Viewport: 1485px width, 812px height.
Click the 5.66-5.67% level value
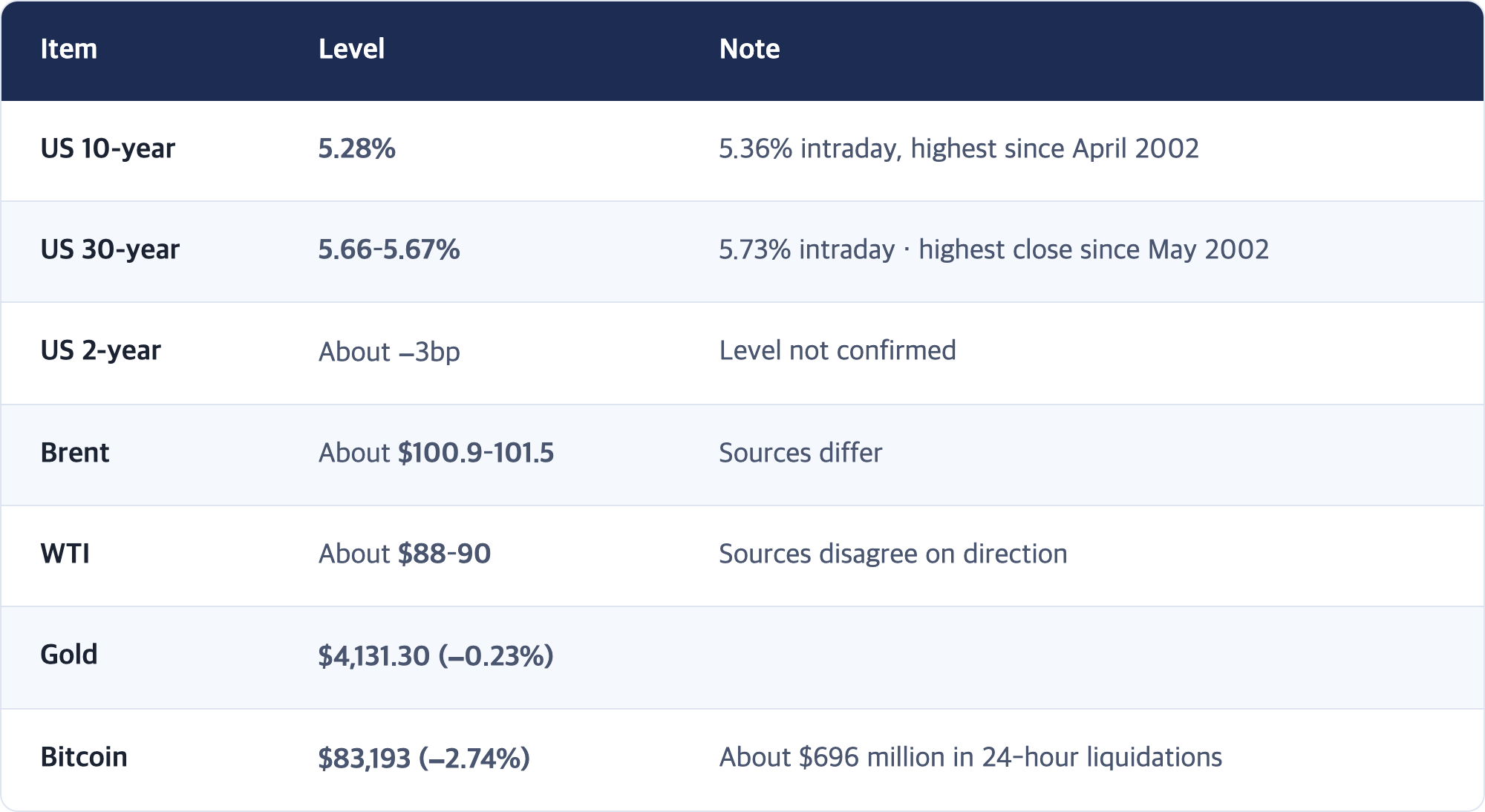pos(389,249)
